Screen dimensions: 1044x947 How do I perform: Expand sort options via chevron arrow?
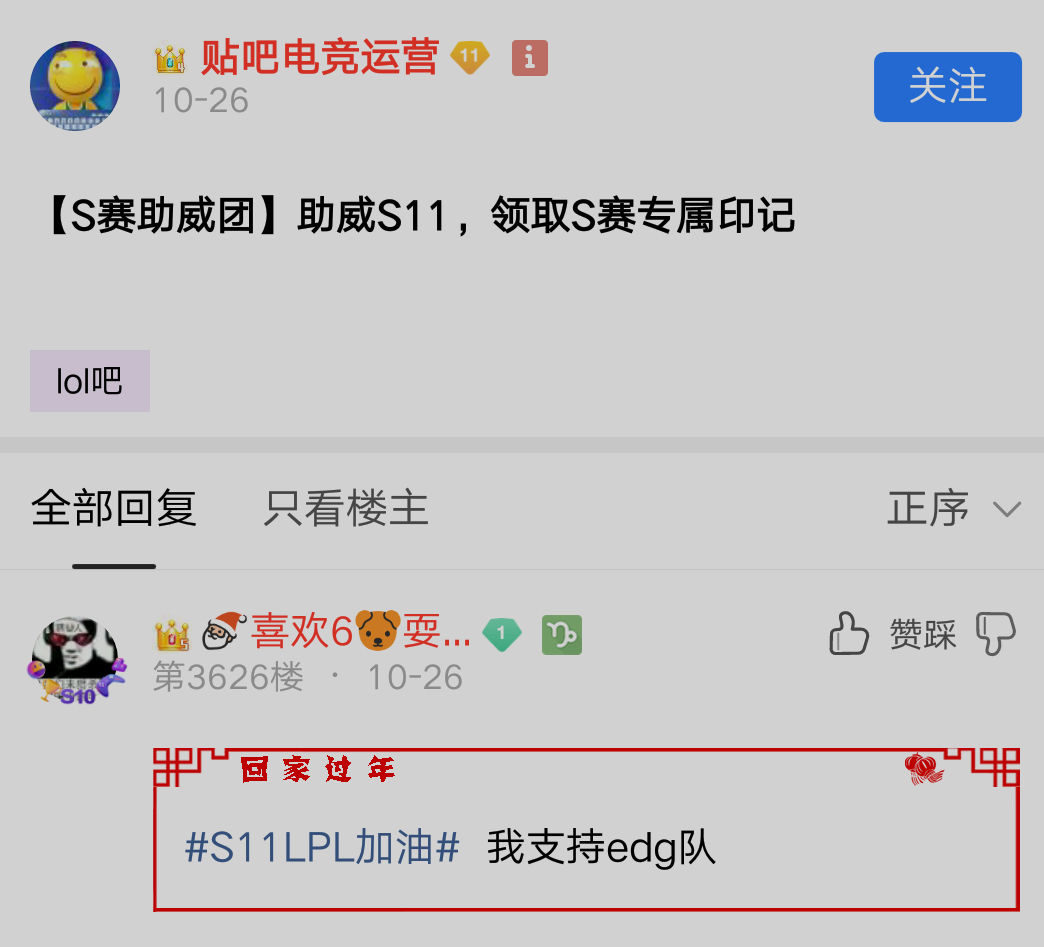pyautogui.click(x=1007, y=510)
